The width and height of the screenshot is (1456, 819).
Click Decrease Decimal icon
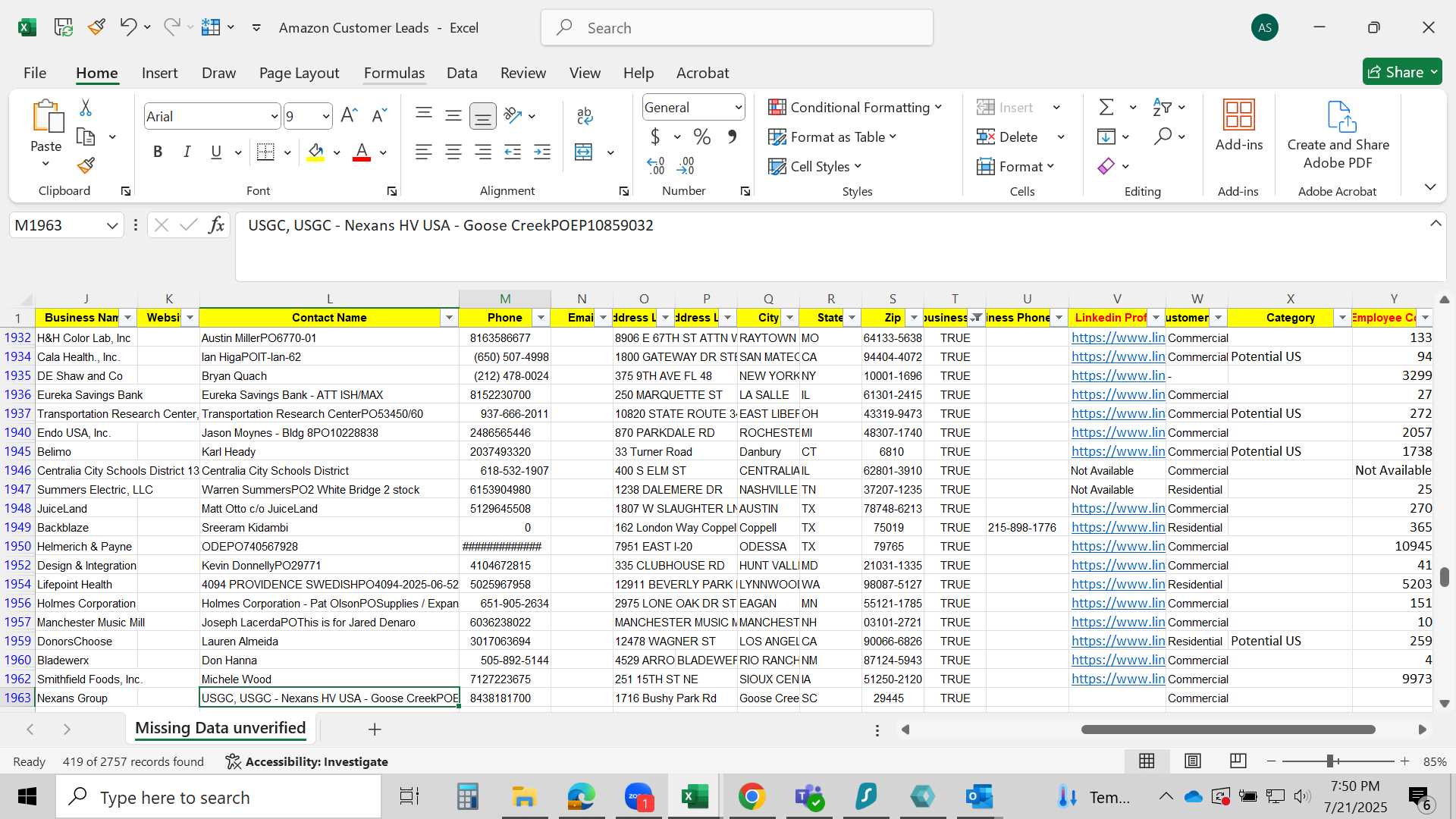point(686,165)
